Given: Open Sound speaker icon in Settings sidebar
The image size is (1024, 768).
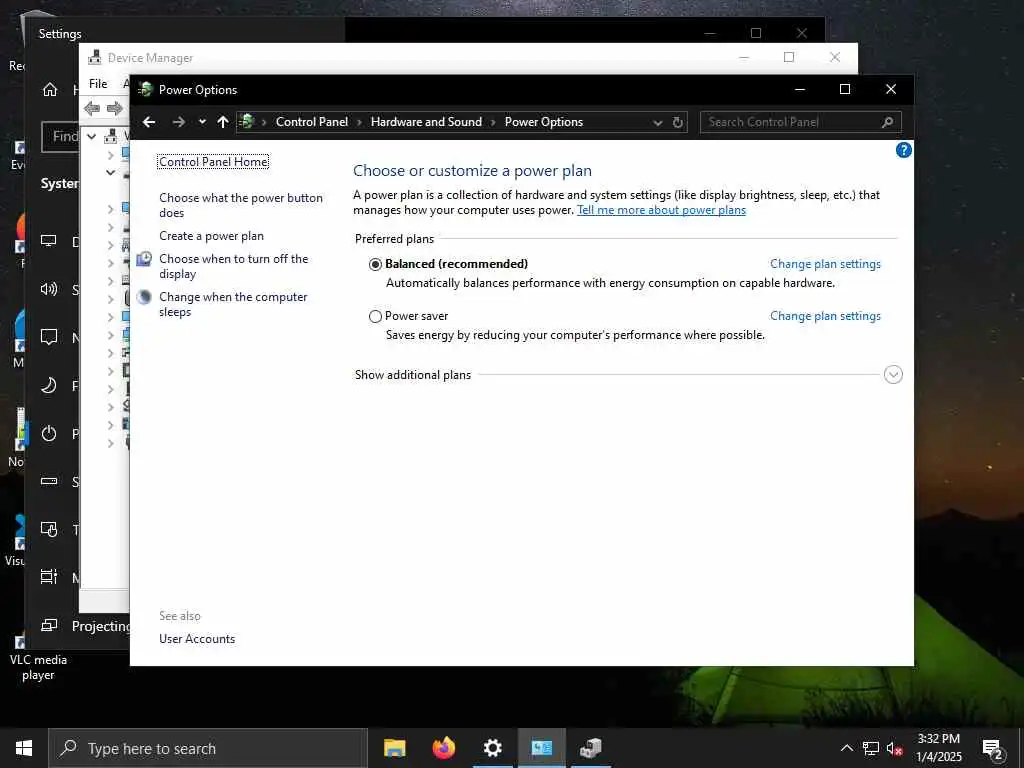Looking at the screenshot, I should 49,289.
